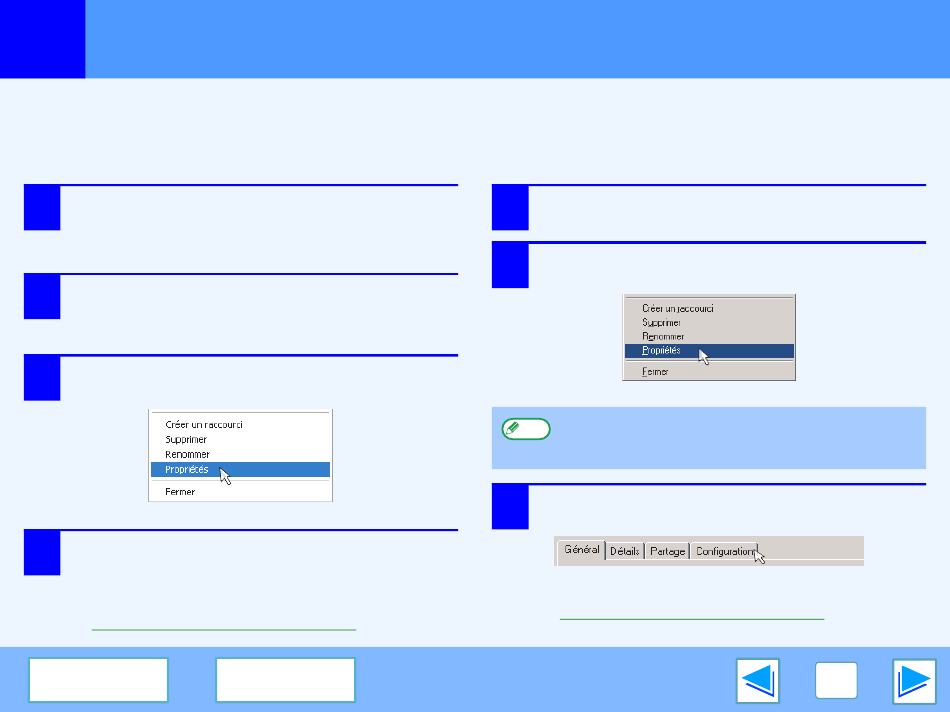Click the blue square in the header corner
950x712 pixels.
(42, 39)
